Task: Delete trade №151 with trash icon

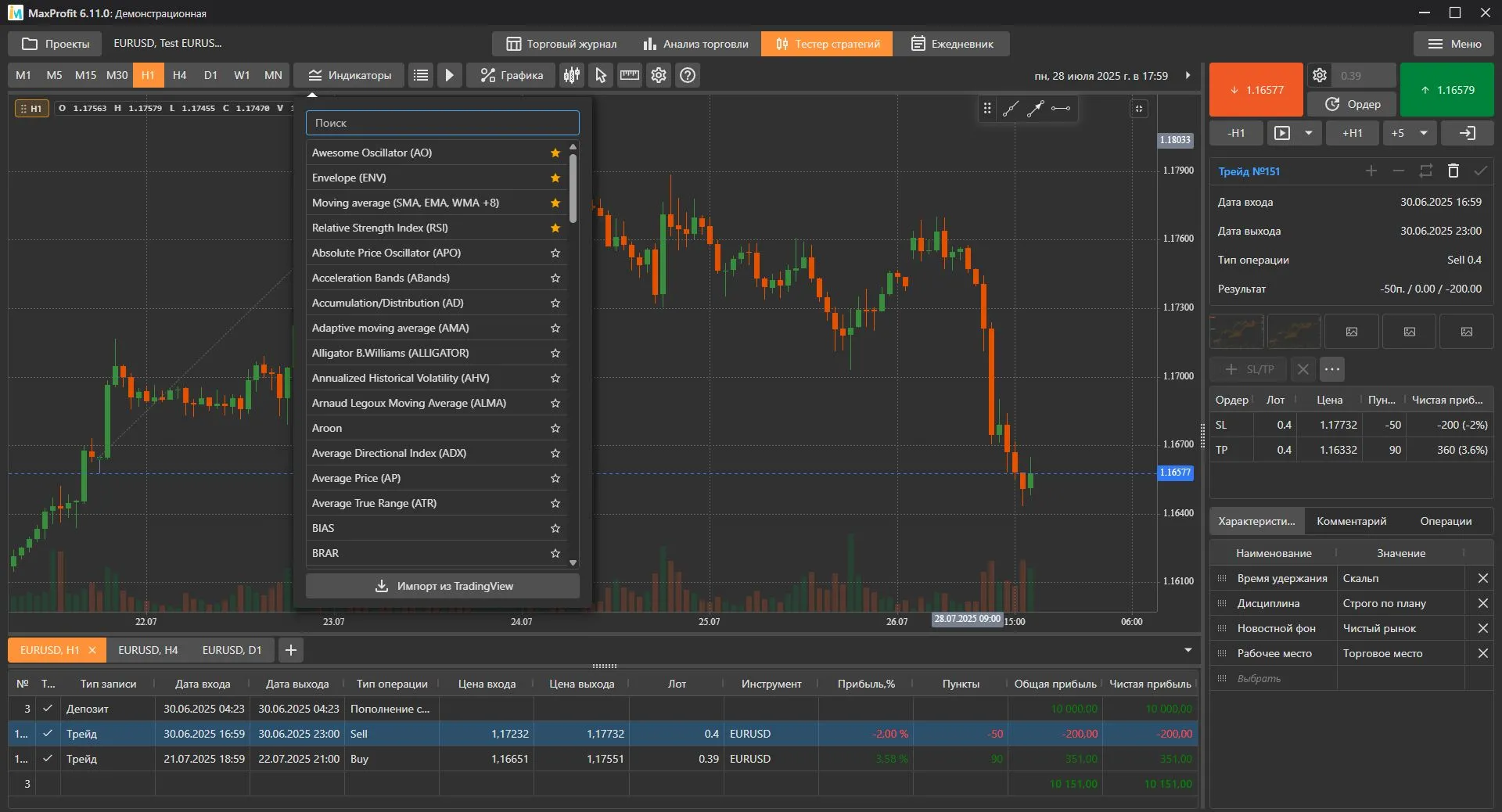Action: pos(1453,171)
